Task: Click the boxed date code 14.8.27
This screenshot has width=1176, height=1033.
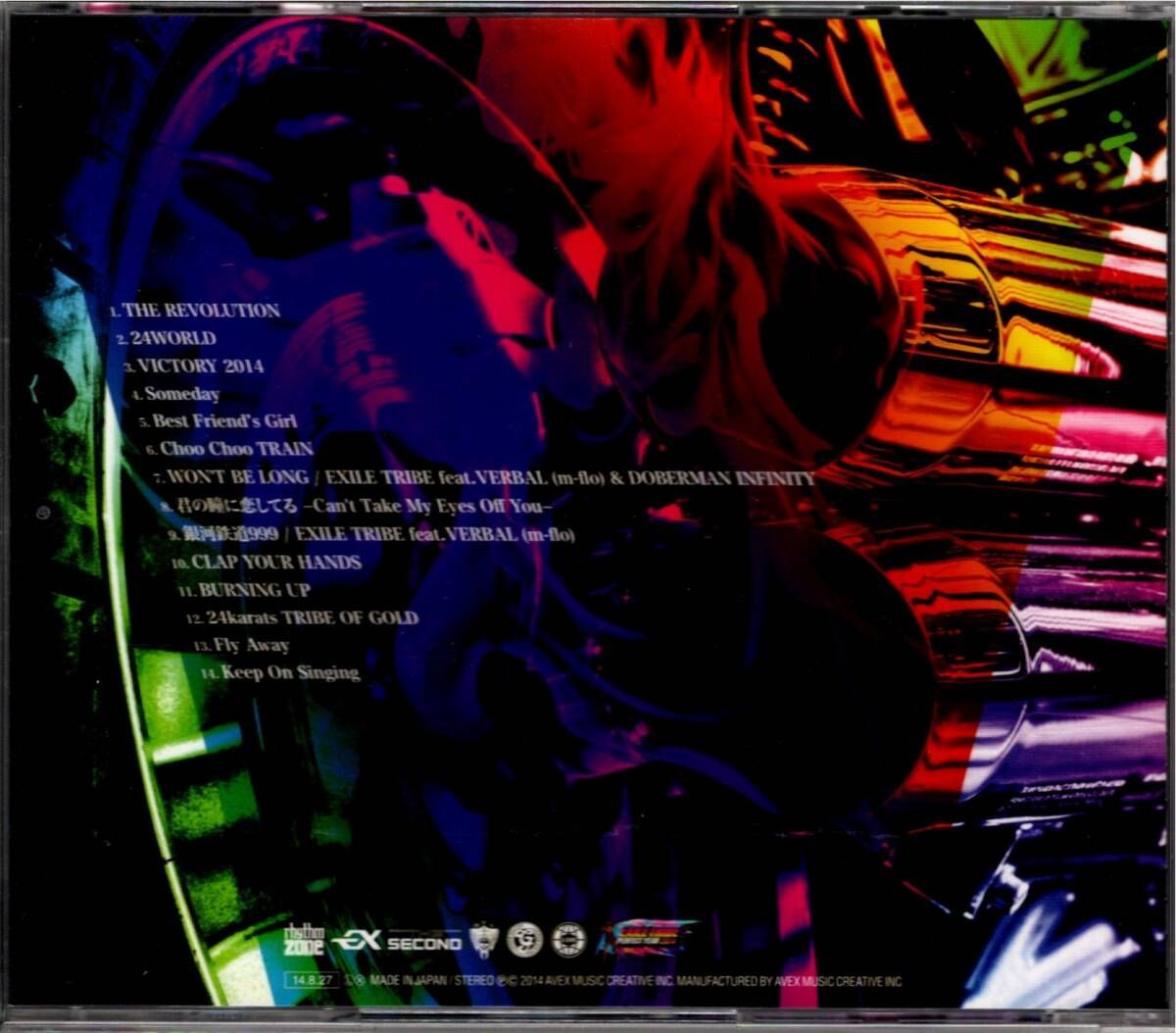Action: coord(310,981)
